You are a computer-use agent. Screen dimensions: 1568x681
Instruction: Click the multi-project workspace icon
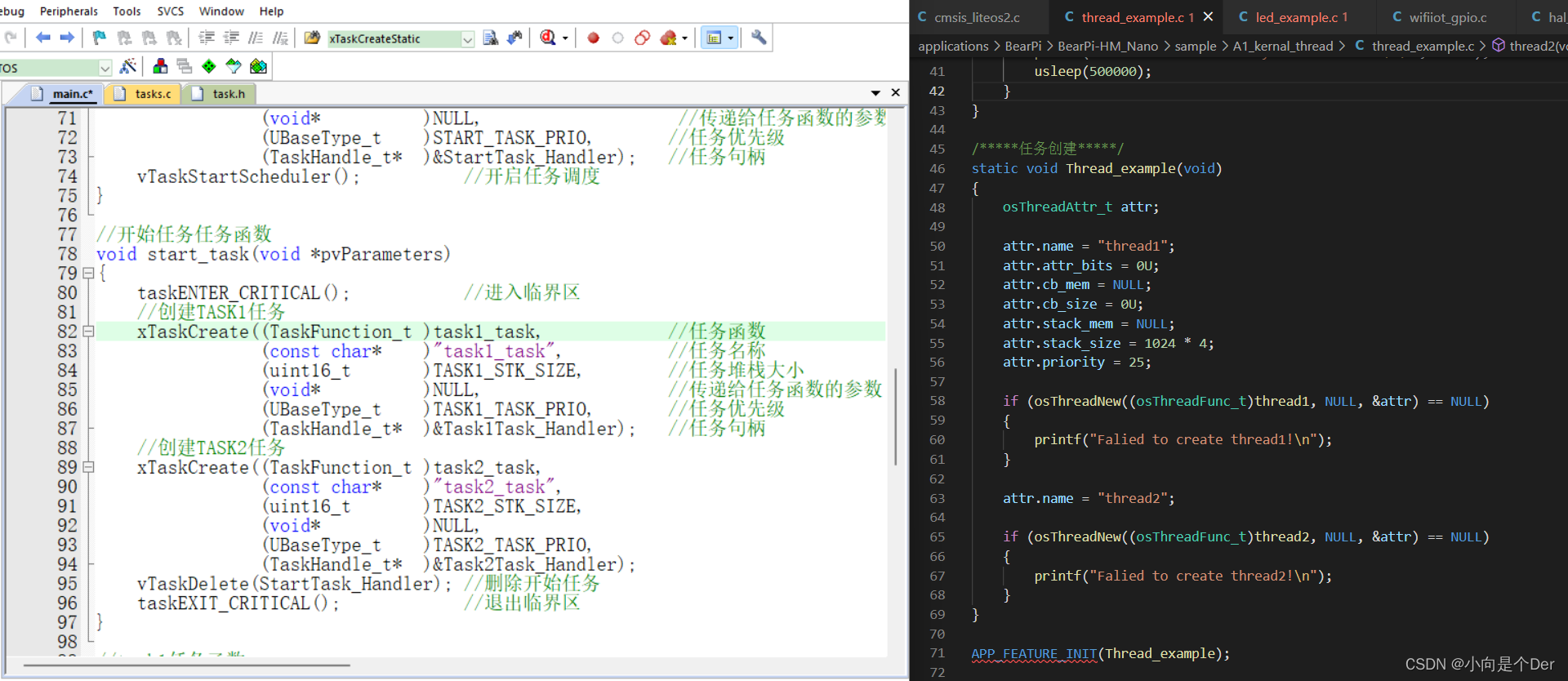click(x=185, y=66)
